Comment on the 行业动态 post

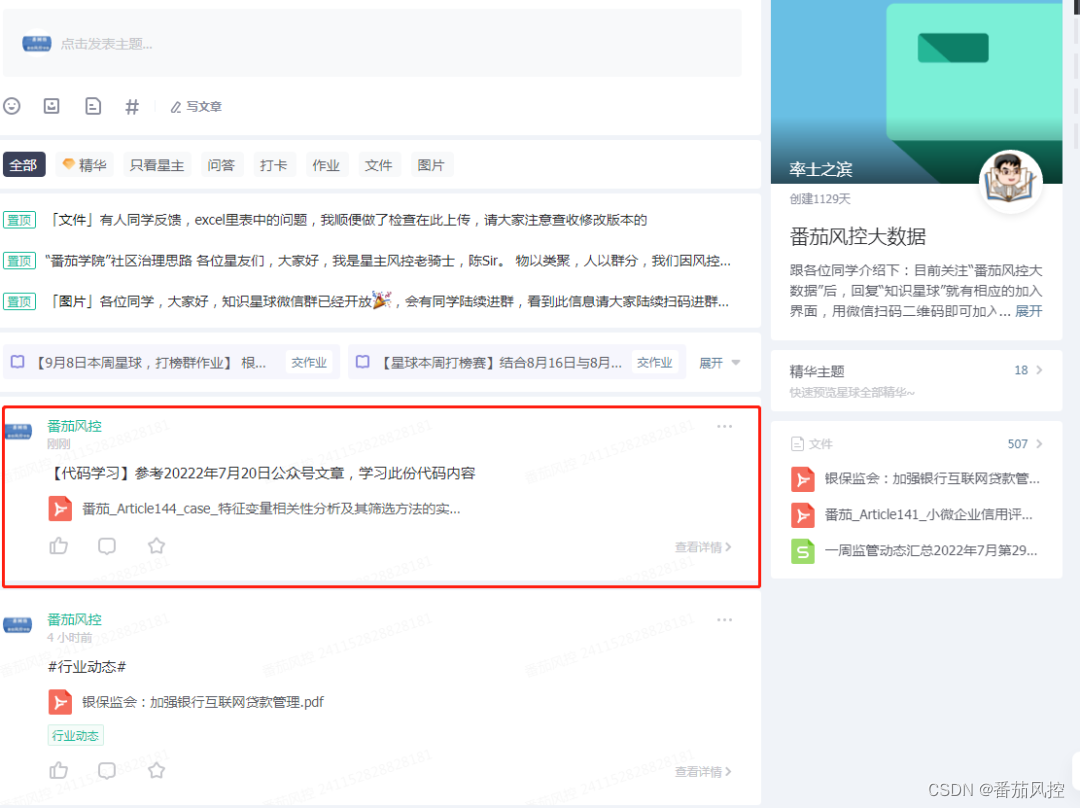tap(107, 770)
